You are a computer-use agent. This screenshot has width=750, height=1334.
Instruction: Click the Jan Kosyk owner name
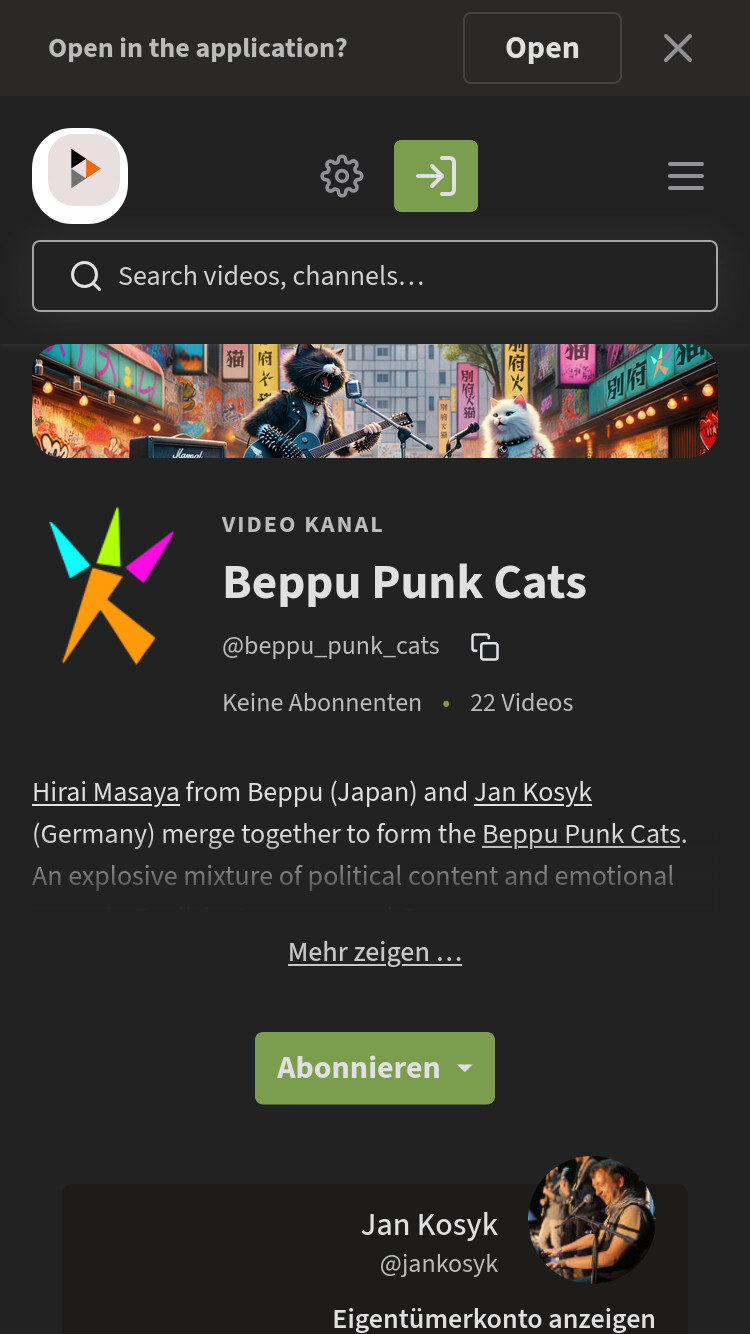point(430,1225)
